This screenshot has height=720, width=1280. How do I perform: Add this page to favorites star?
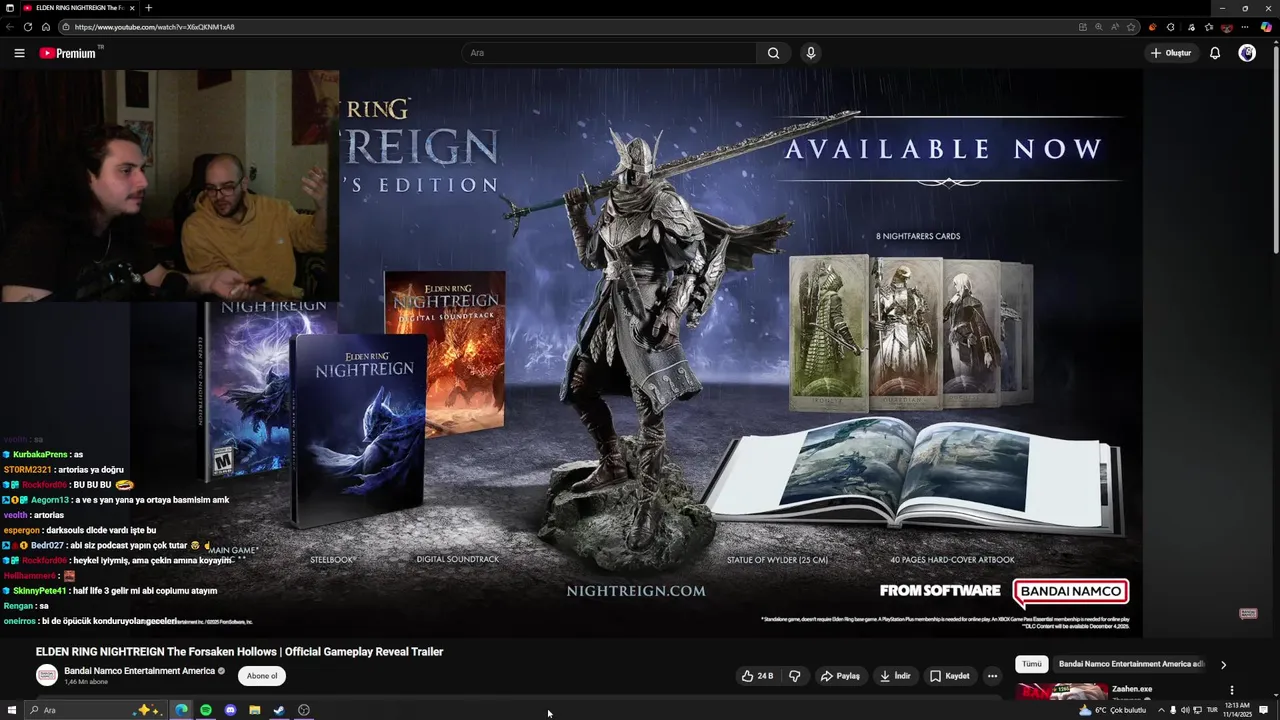[x=1131, y=27]
